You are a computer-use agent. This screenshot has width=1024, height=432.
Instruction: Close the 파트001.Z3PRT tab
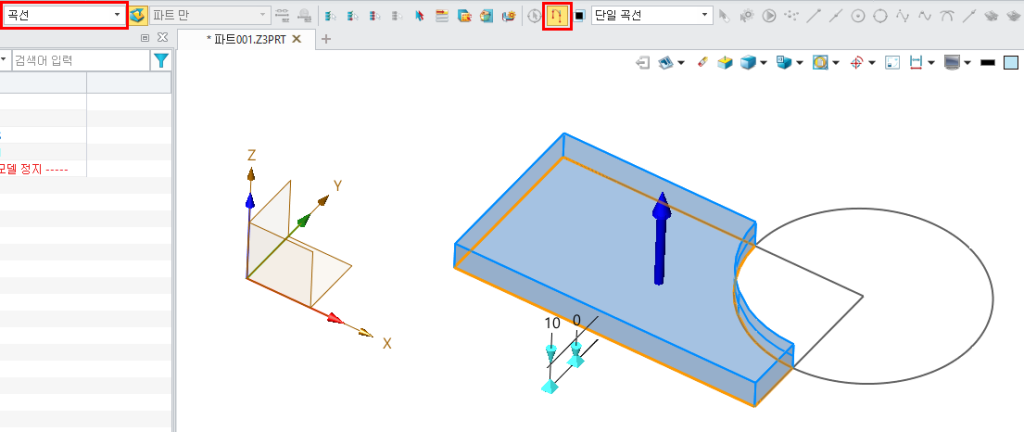[297, 39]
